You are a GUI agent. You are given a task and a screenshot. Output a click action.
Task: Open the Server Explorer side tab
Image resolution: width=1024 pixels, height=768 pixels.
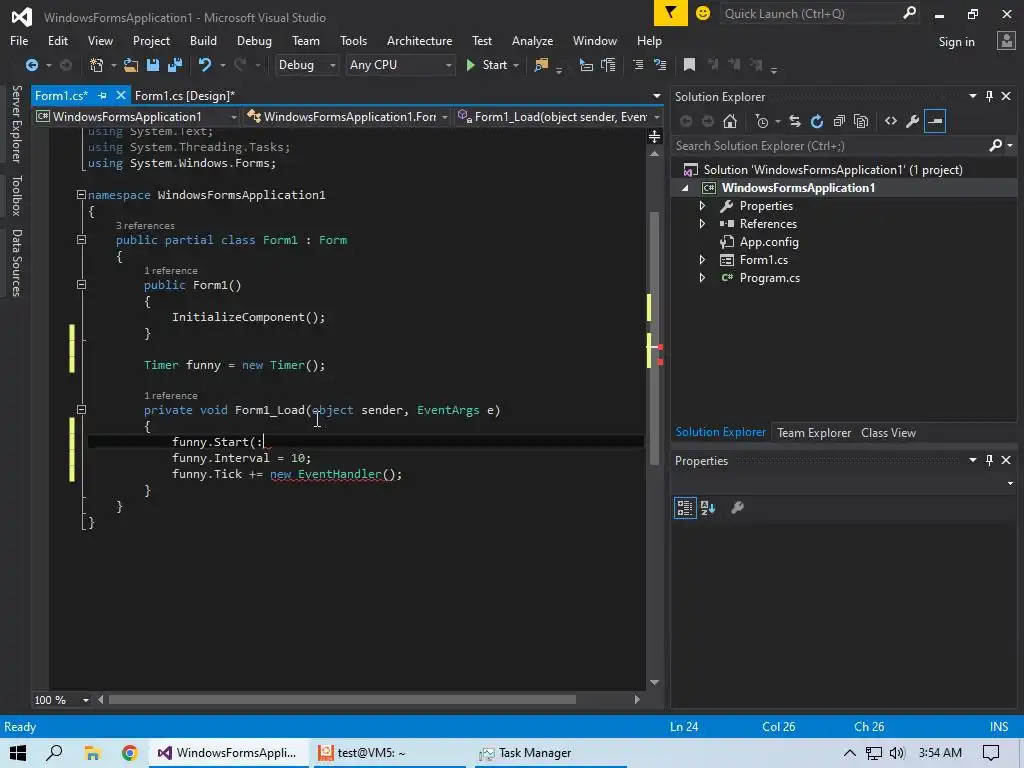click(x=16, y=123)
